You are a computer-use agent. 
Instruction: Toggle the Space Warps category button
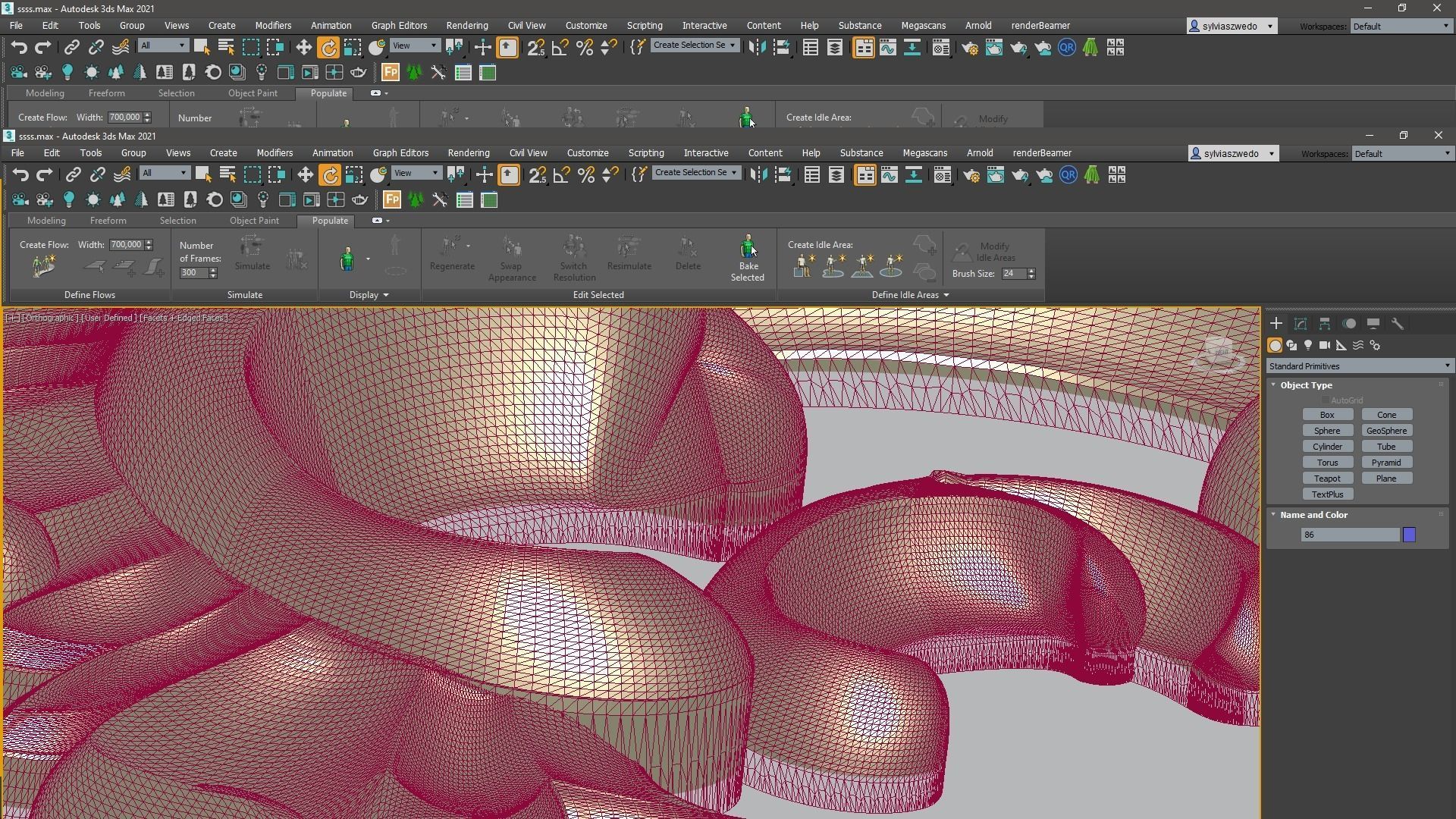pos(1358,346)
